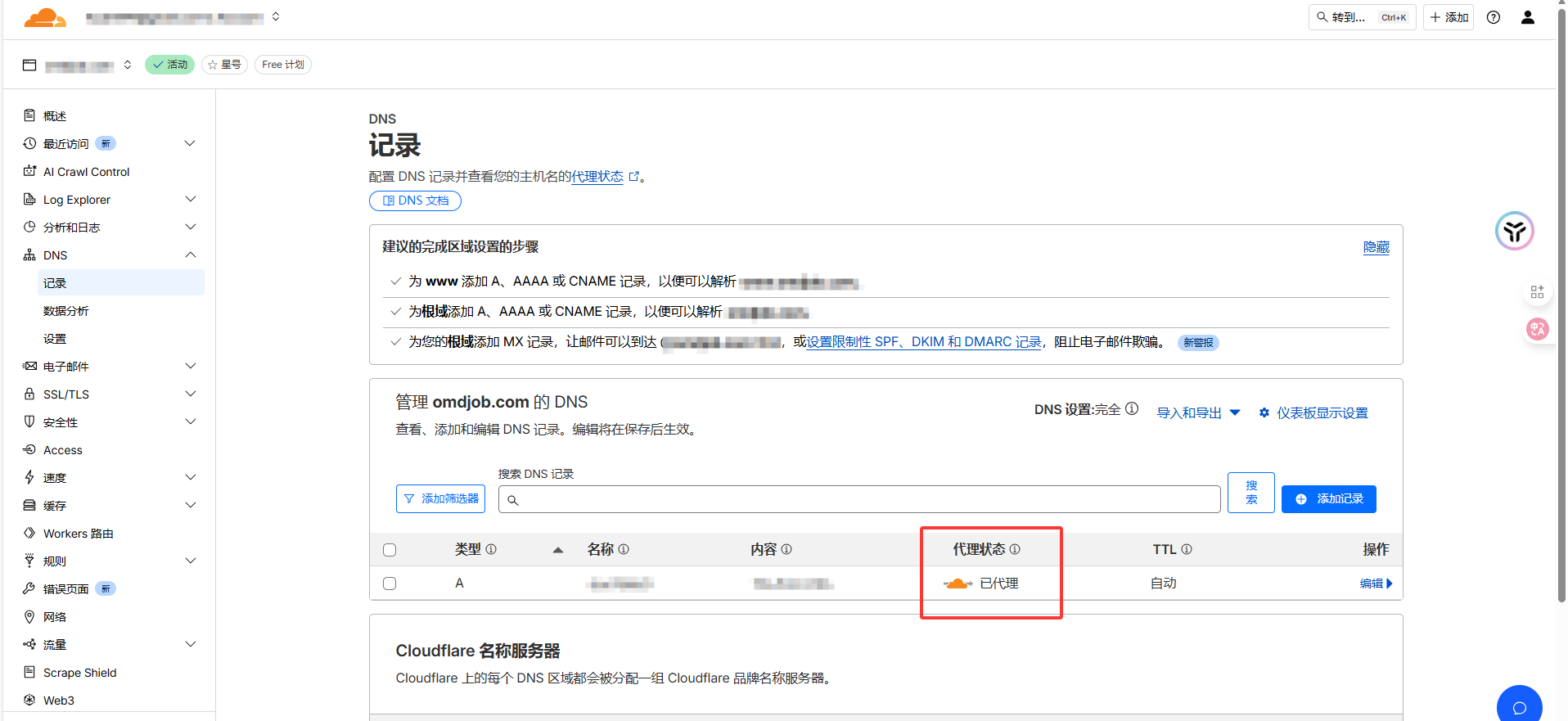The width and height of the screenshot is (1568, 721).
Task: Click the Cloudflare logo
Action: [x=44, y=17]
